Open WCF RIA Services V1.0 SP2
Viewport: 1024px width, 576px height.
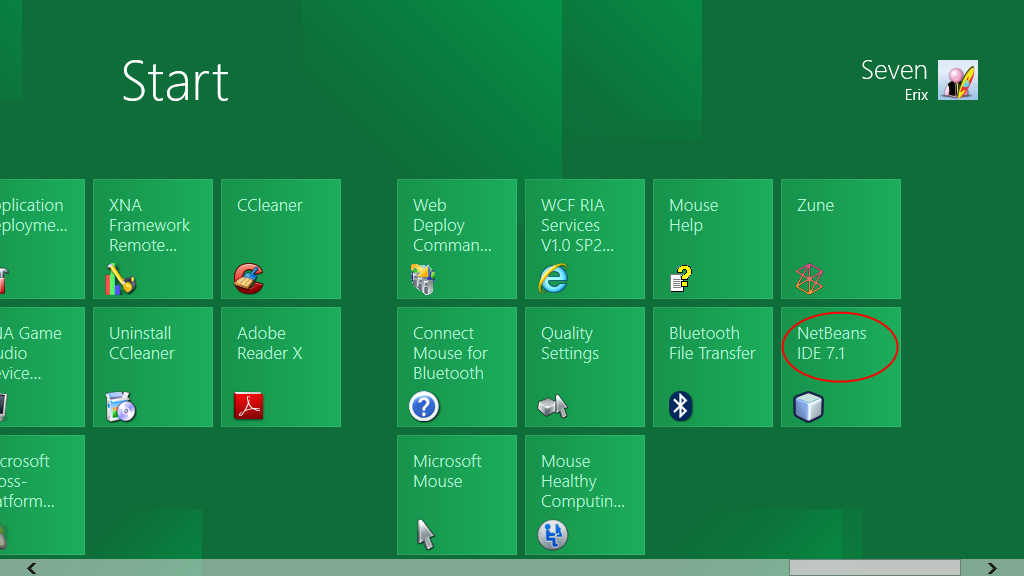(x=585, y=239)
